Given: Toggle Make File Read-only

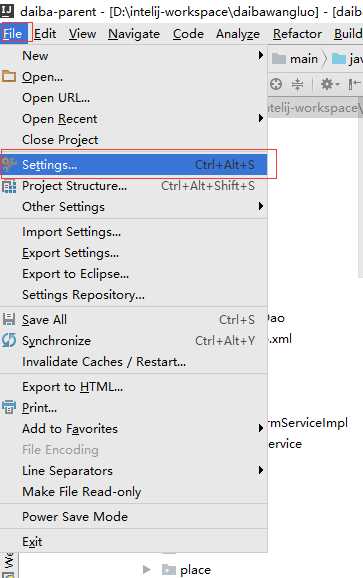Looking at the screenshot, I should (133, 492).
